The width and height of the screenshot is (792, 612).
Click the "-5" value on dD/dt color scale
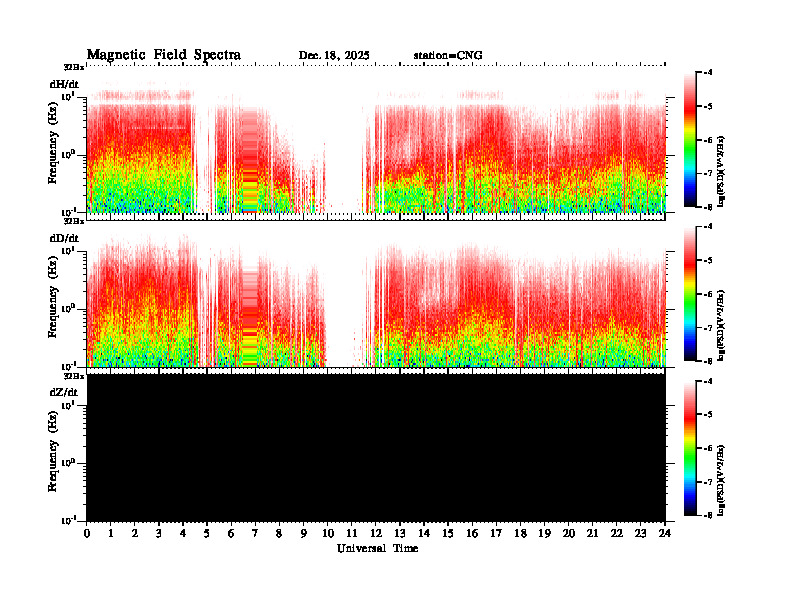pyautogui.click(x=709, y=260)
